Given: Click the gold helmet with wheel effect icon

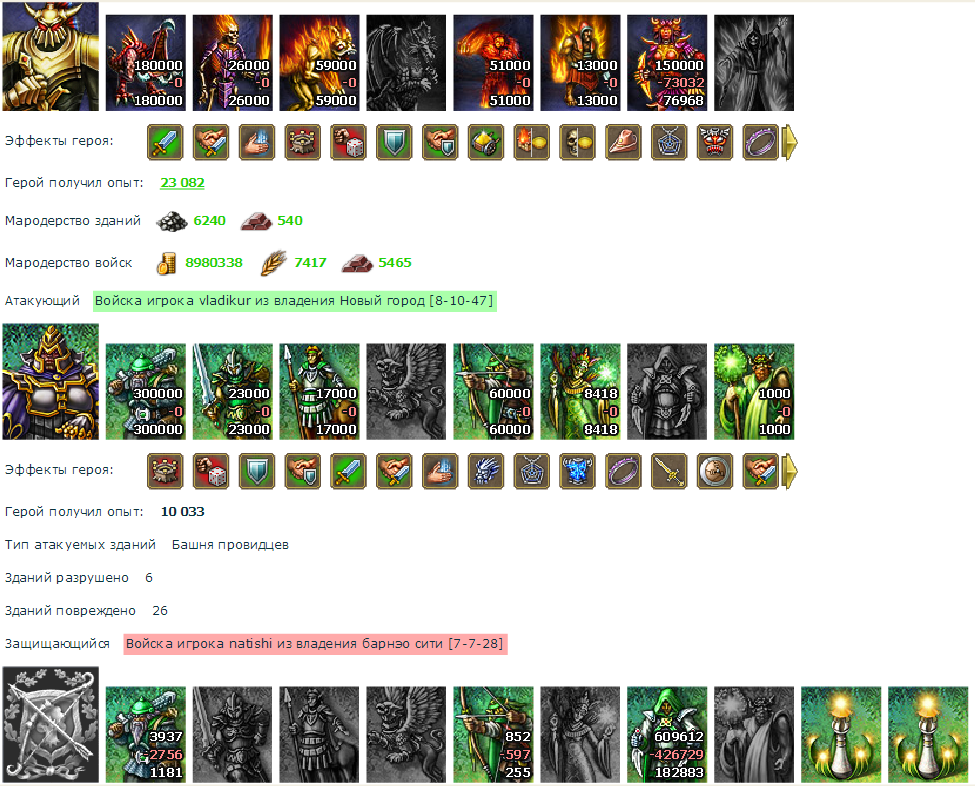Looking at the screenshot, I should pyautogui.click(x=486, y=142).
